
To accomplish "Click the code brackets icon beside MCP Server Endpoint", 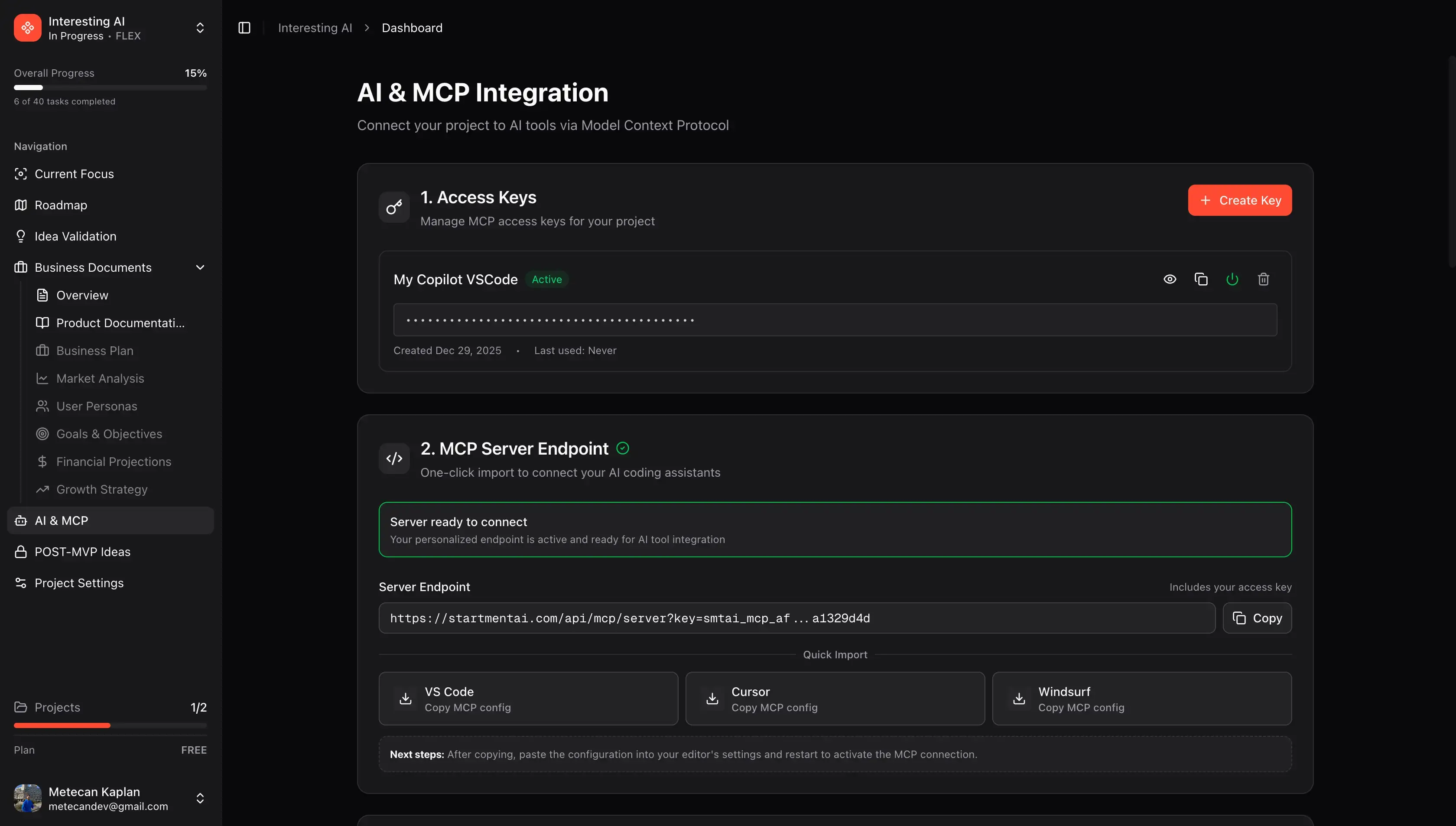I will [x=394, y=459].
